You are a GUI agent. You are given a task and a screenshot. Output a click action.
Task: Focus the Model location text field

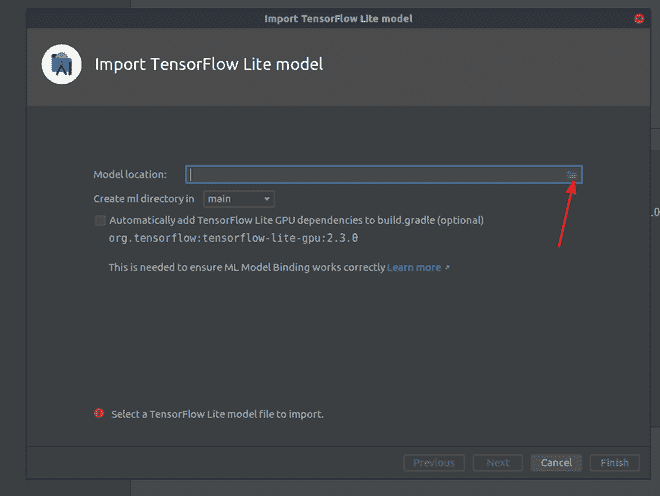375,175
